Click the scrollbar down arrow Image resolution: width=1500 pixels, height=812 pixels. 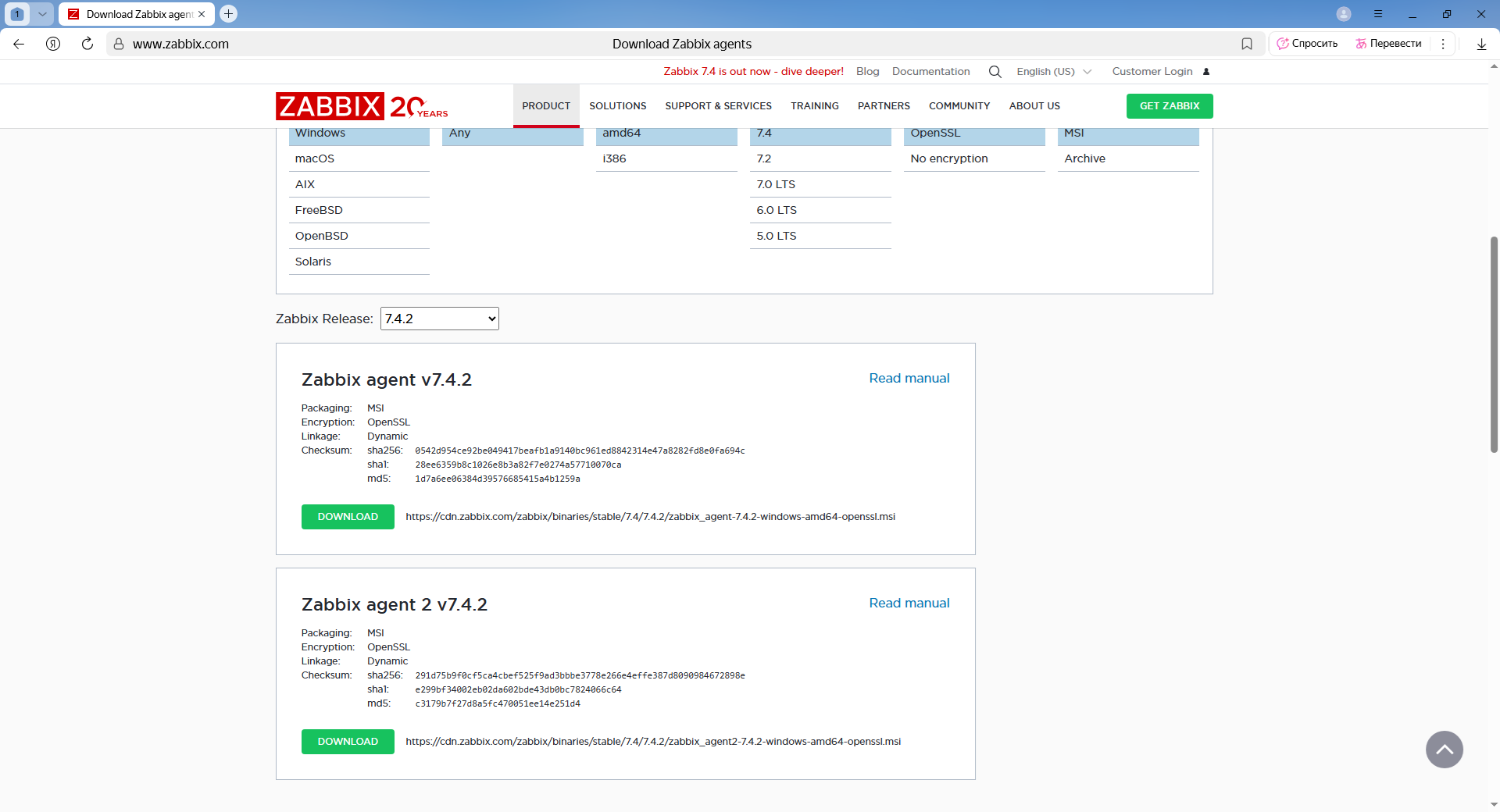click(1494, 805)
